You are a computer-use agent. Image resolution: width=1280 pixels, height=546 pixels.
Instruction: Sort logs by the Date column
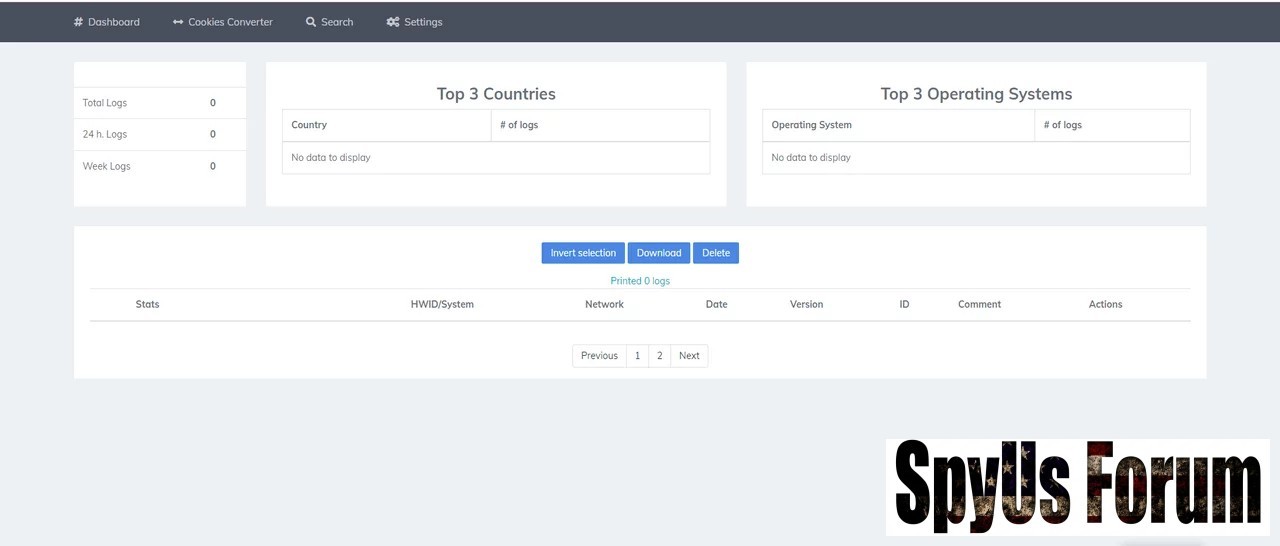[716, 304]
